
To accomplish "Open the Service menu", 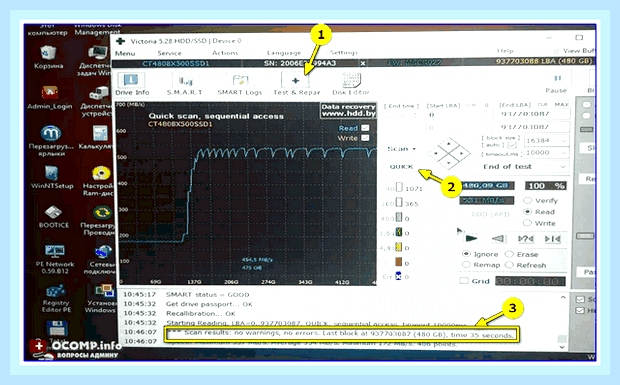I will coord(169,53).
